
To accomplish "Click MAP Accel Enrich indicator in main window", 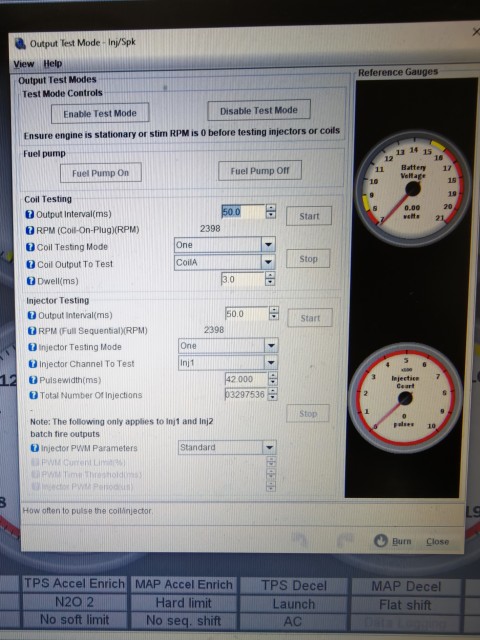I will tap(184, 584).
